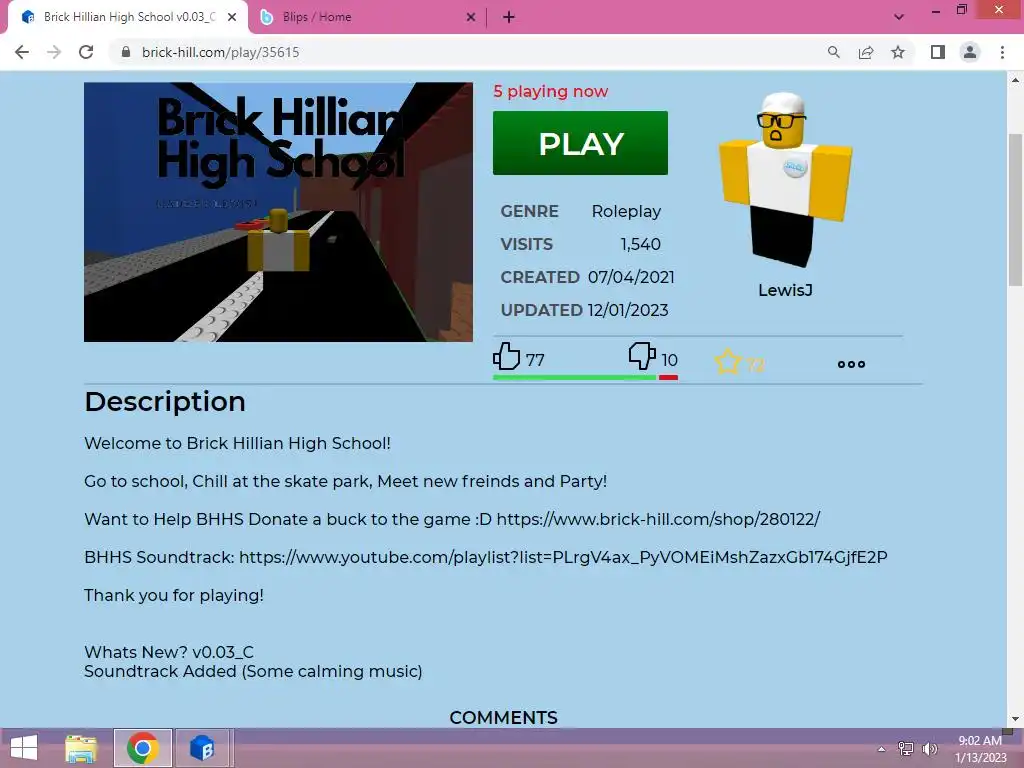
Task: Bookmark this page with the star
Action: coord(898,52)
